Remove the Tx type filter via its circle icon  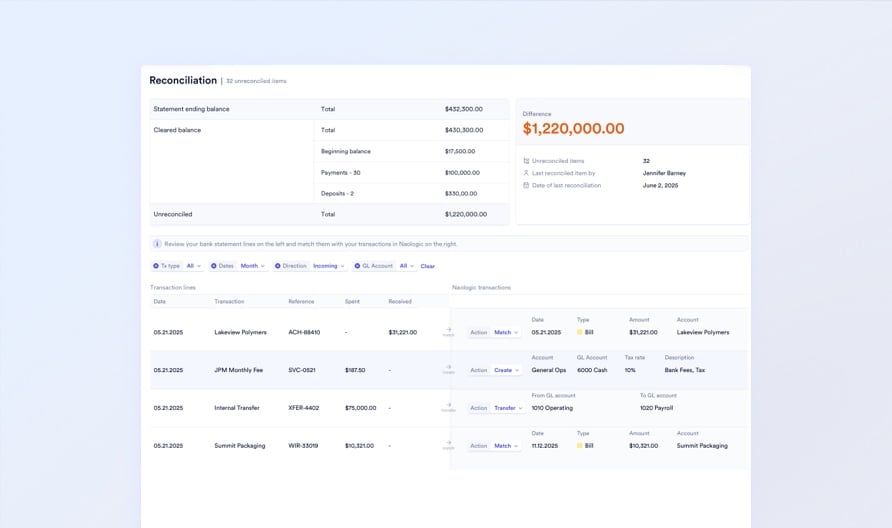point(156,266)
